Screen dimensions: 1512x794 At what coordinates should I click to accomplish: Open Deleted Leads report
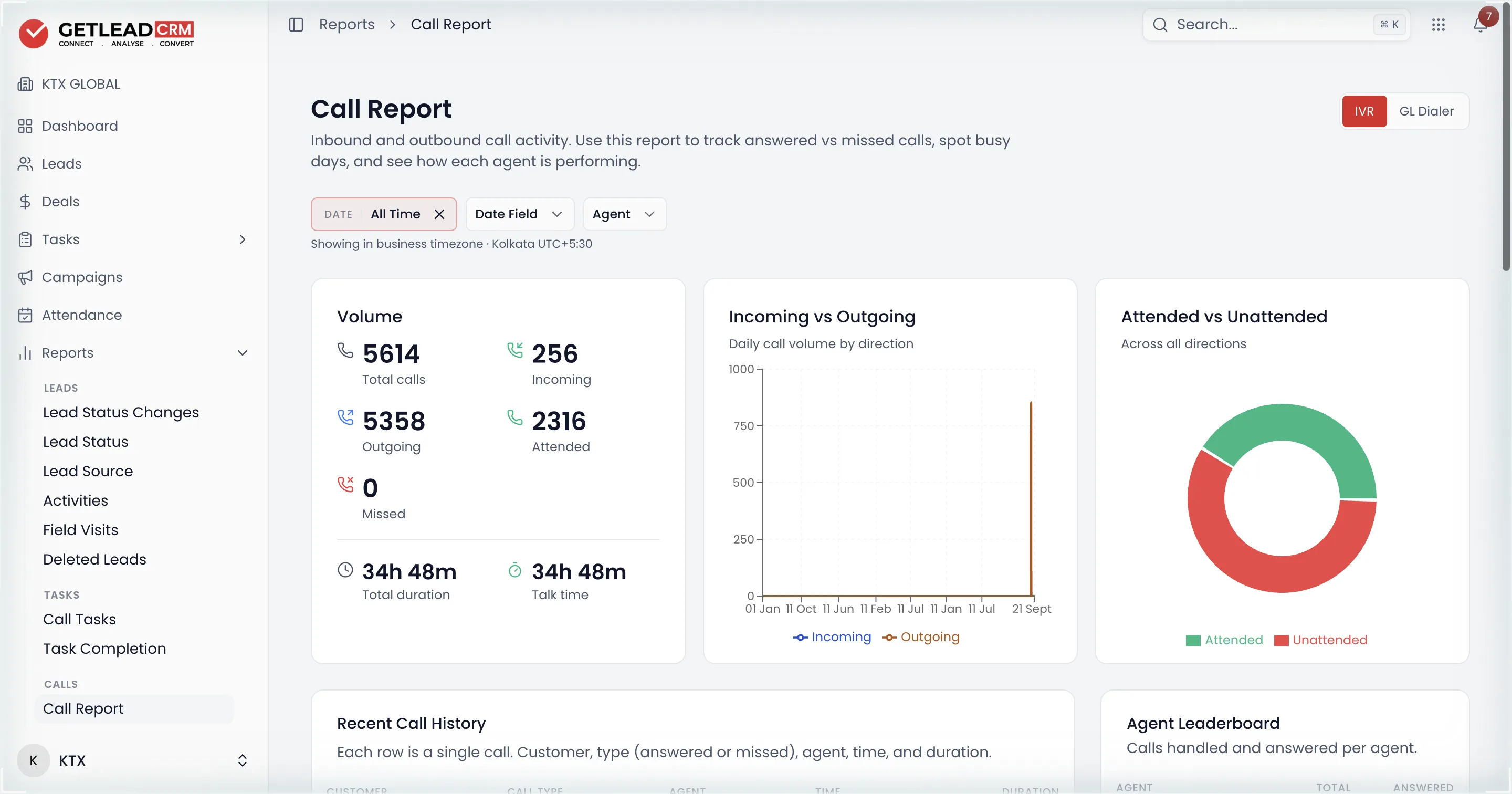[94, 559]
